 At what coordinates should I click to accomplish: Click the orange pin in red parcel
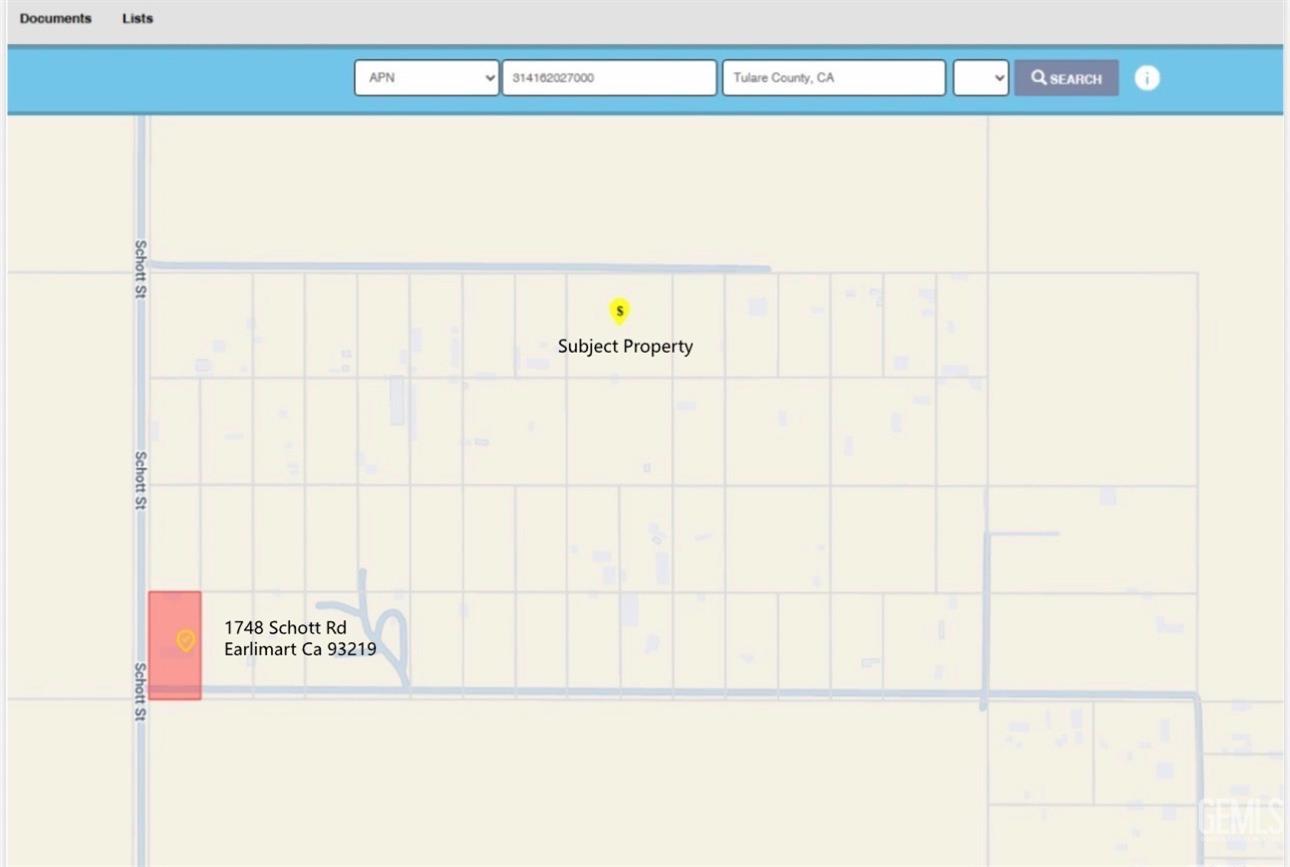[186, 640]
